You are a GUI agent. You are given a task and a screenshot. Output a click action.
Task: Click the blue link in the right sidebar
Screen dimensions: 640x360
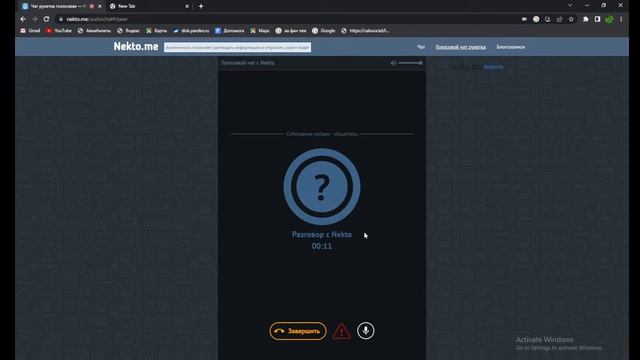[x=493, y=67]
